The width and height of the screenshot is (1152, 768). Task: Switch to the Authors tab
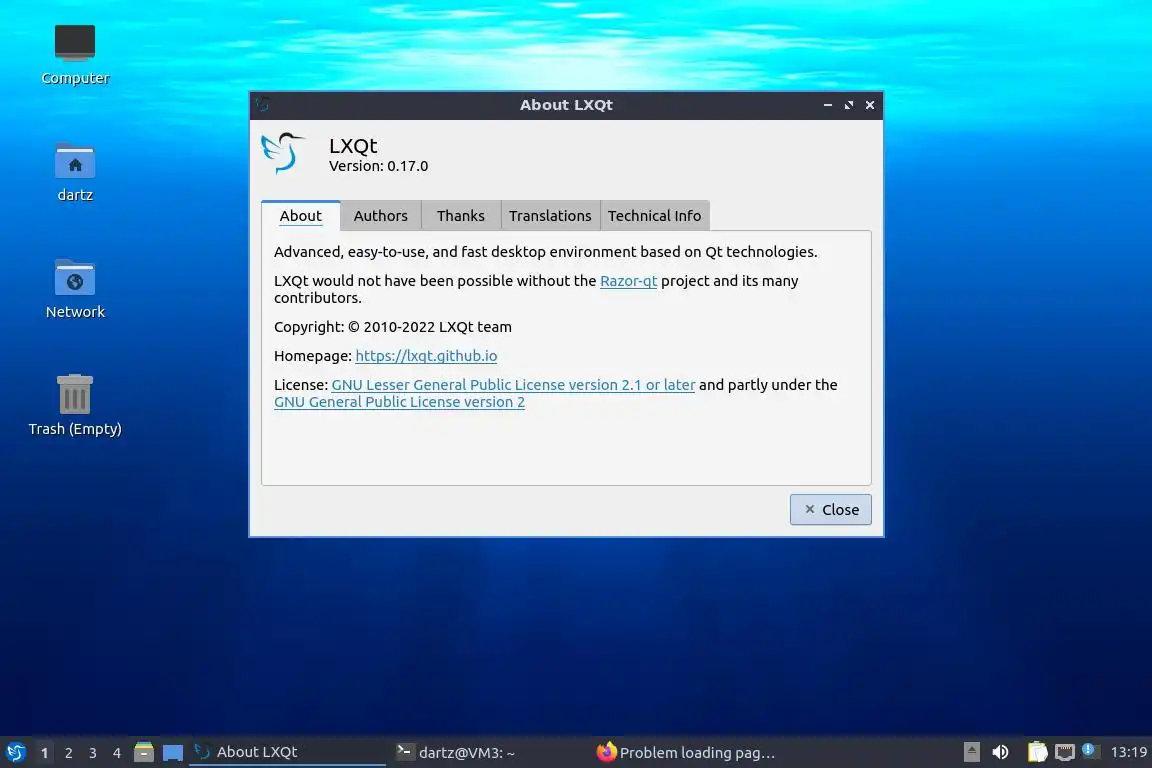tap(381, 215)
